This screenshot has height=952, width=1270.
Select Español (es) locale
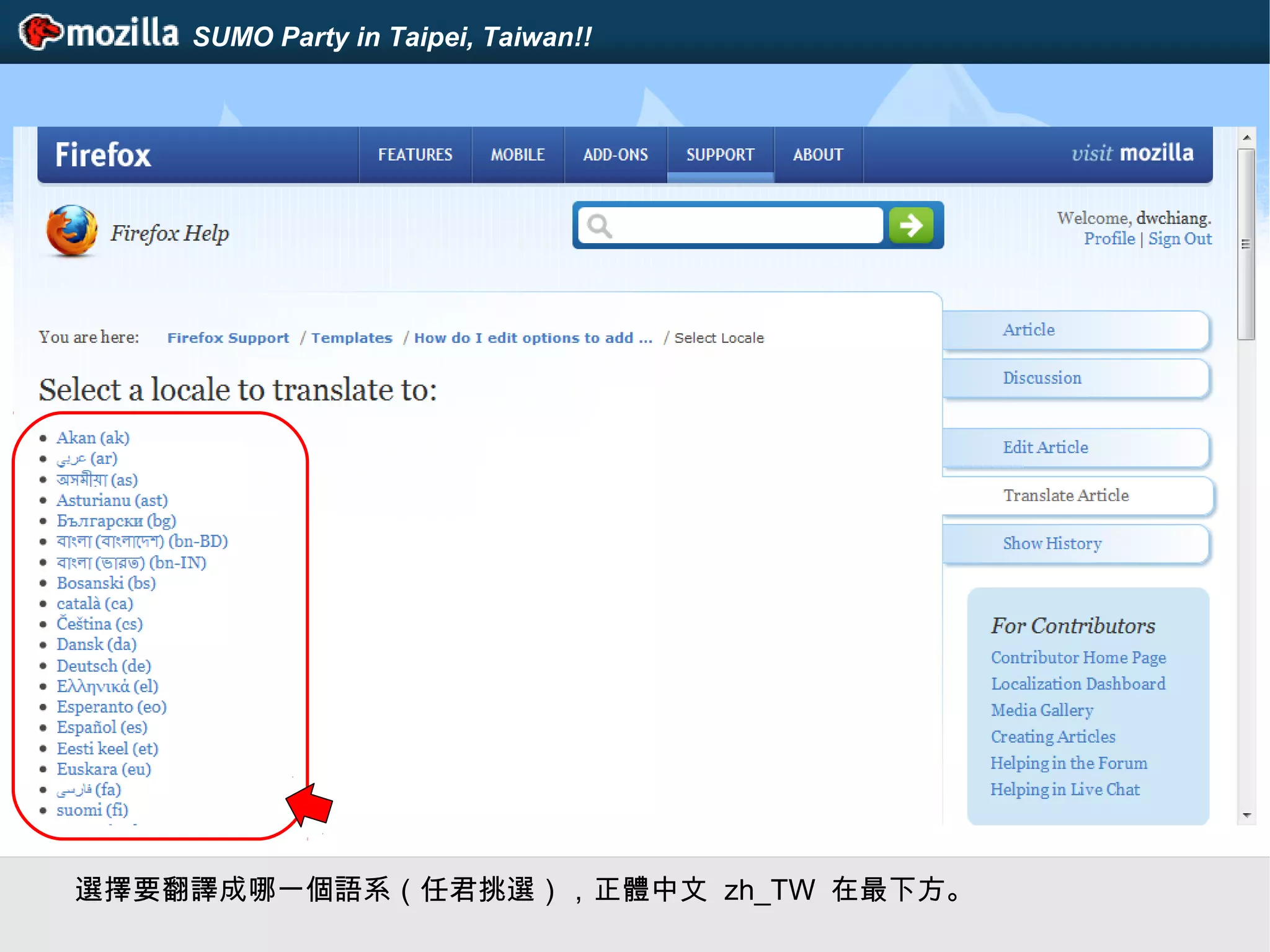tap(102, 727)
